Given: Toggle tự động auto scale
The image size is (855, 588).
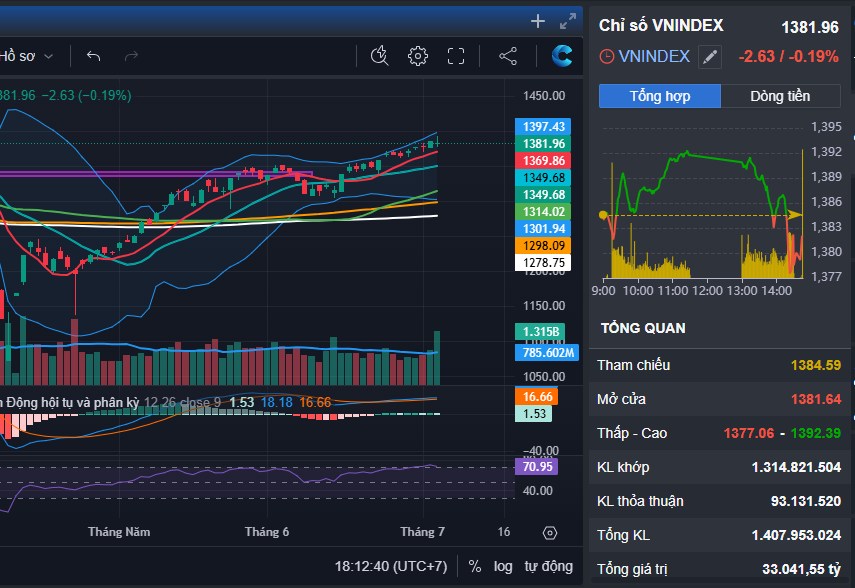Looking at the screenshot, I should click(x=549, y=567).
